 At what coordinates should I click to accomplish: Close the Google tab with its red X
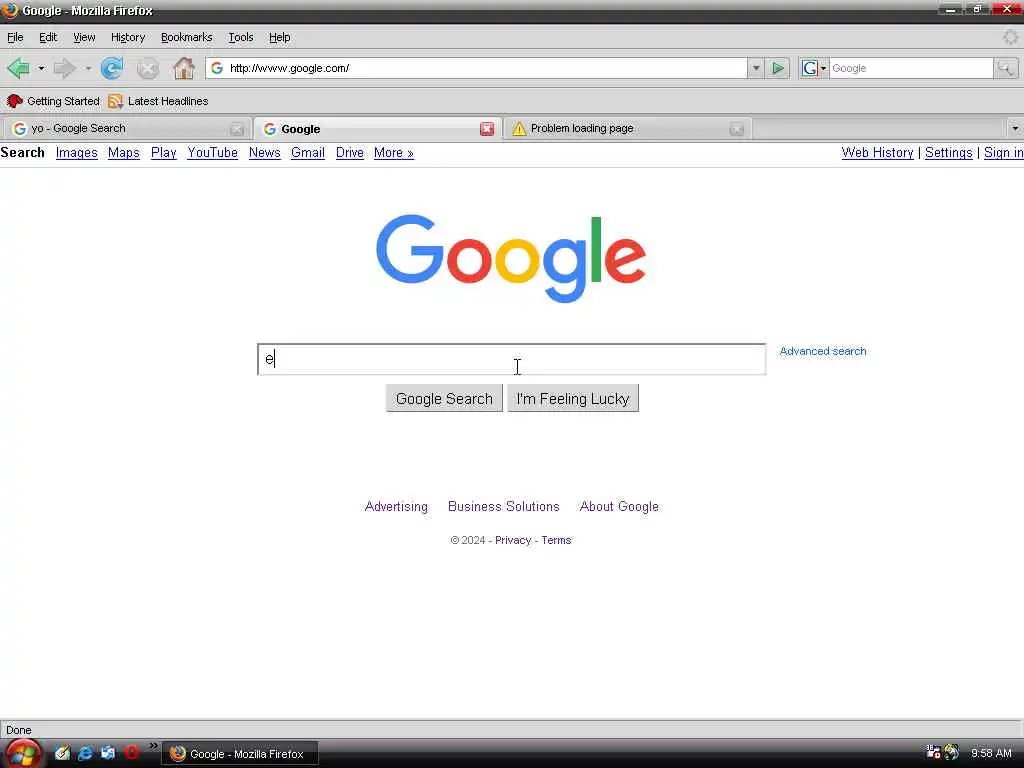pos(487,129)
